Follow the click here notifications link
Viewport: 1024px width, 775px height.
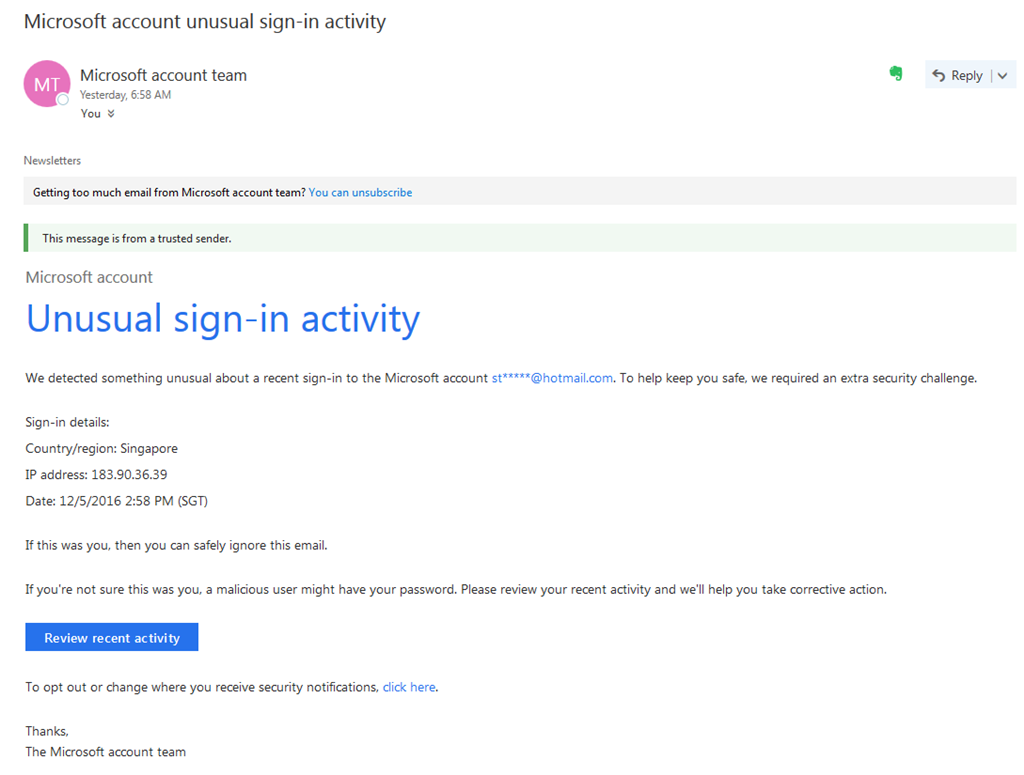(x=408, y=687)
